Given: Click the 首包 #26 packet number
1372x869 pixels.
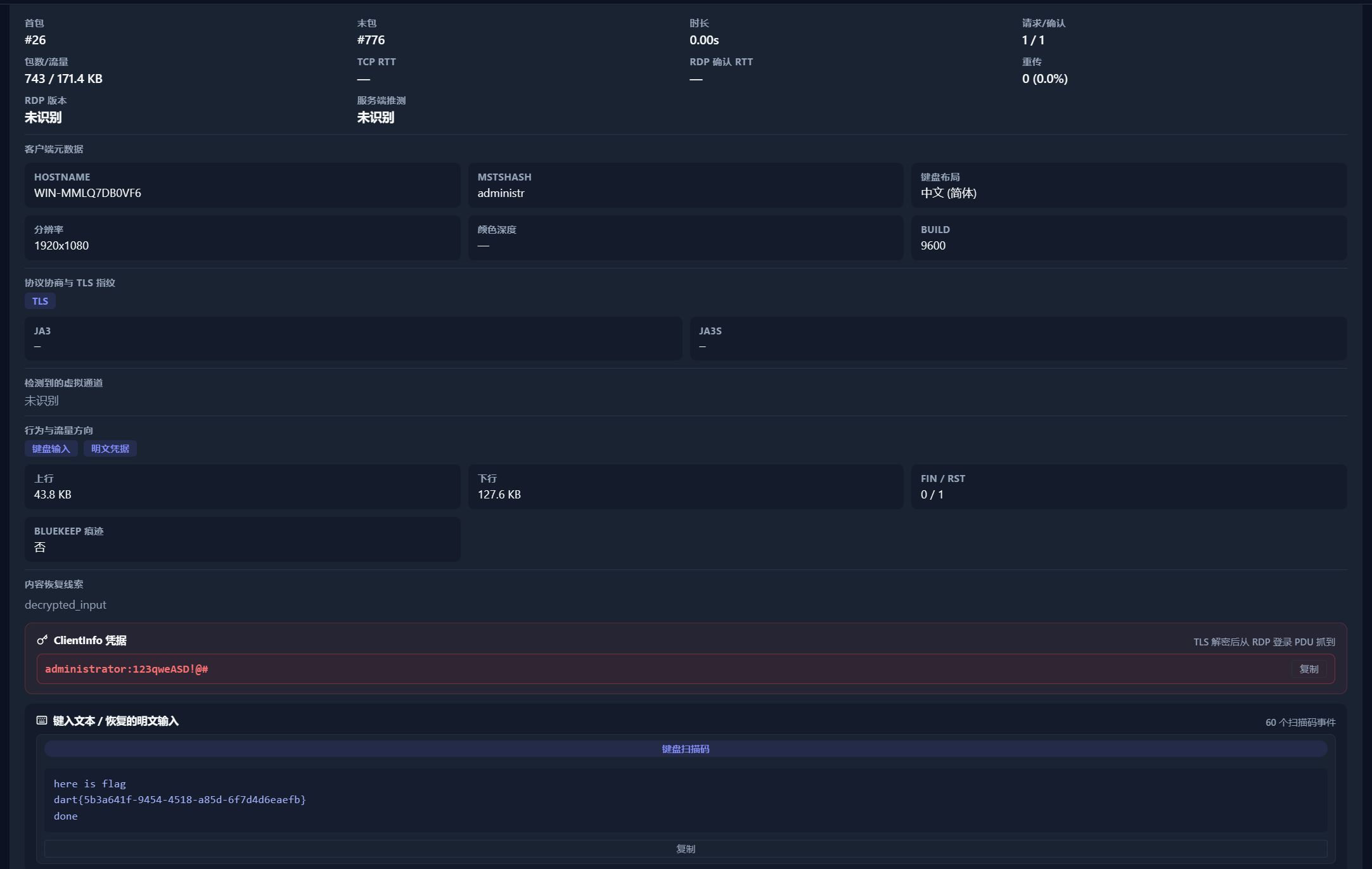Looking at the screenshot, I should 35,40.
